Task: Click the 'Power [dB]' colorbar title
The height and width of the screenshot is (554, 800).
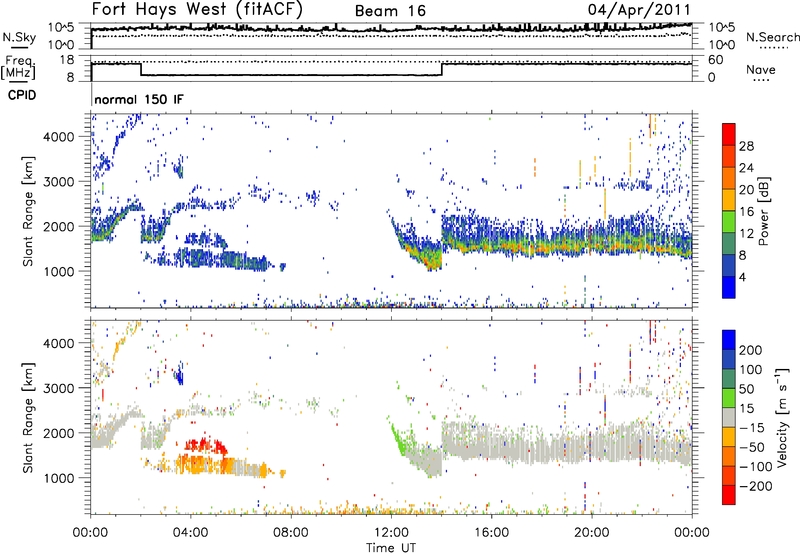Action: tap(764, 211)
